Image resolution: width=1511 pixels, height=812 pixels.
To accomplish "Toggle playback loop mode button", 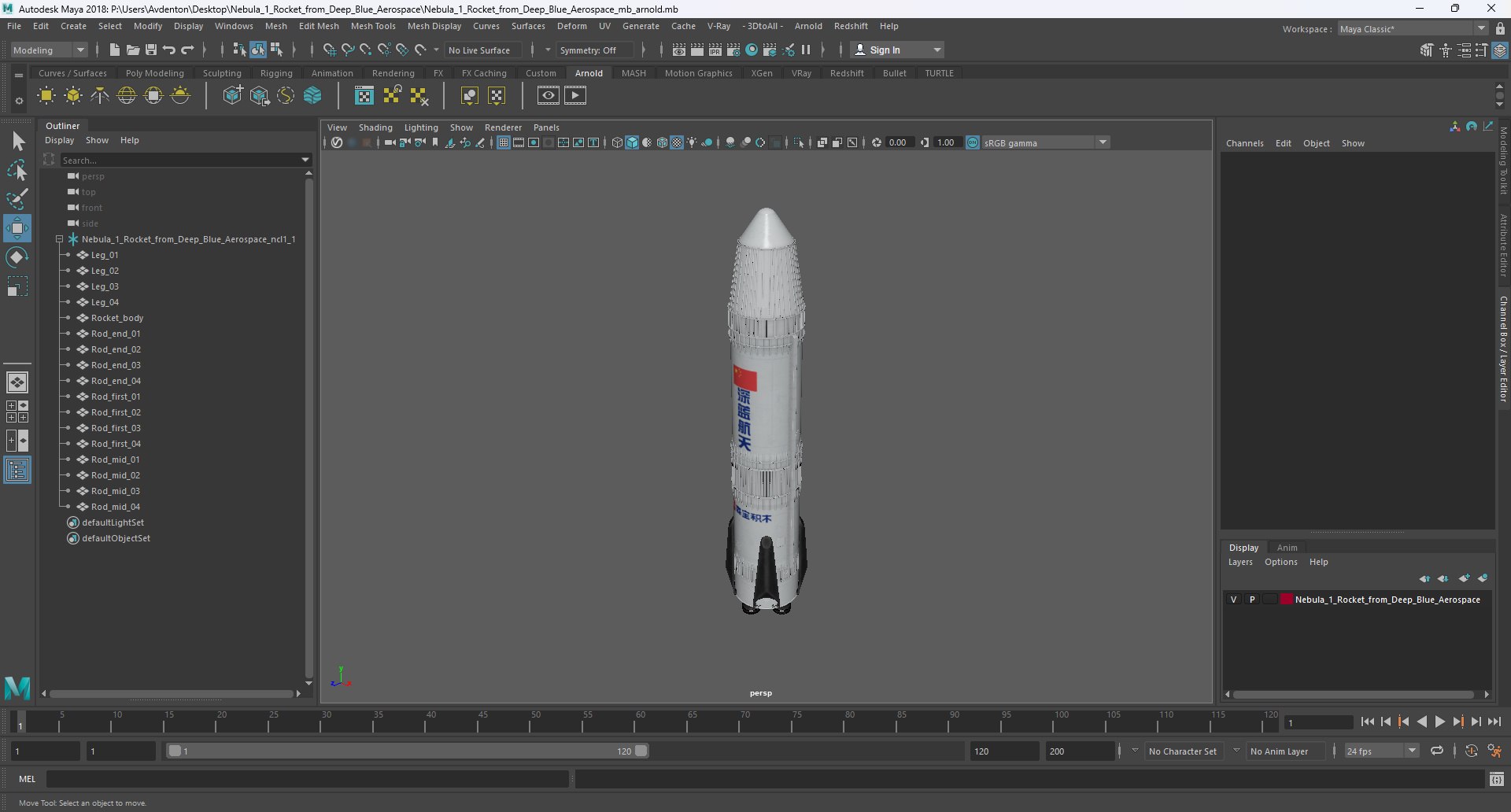I will [x=1437, y=751].
